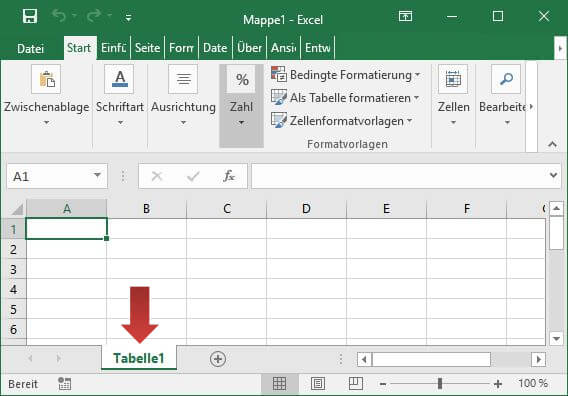568x396 pixels.
Task: Select column F header
Action: pyautogui.click(x=467, y=209)
